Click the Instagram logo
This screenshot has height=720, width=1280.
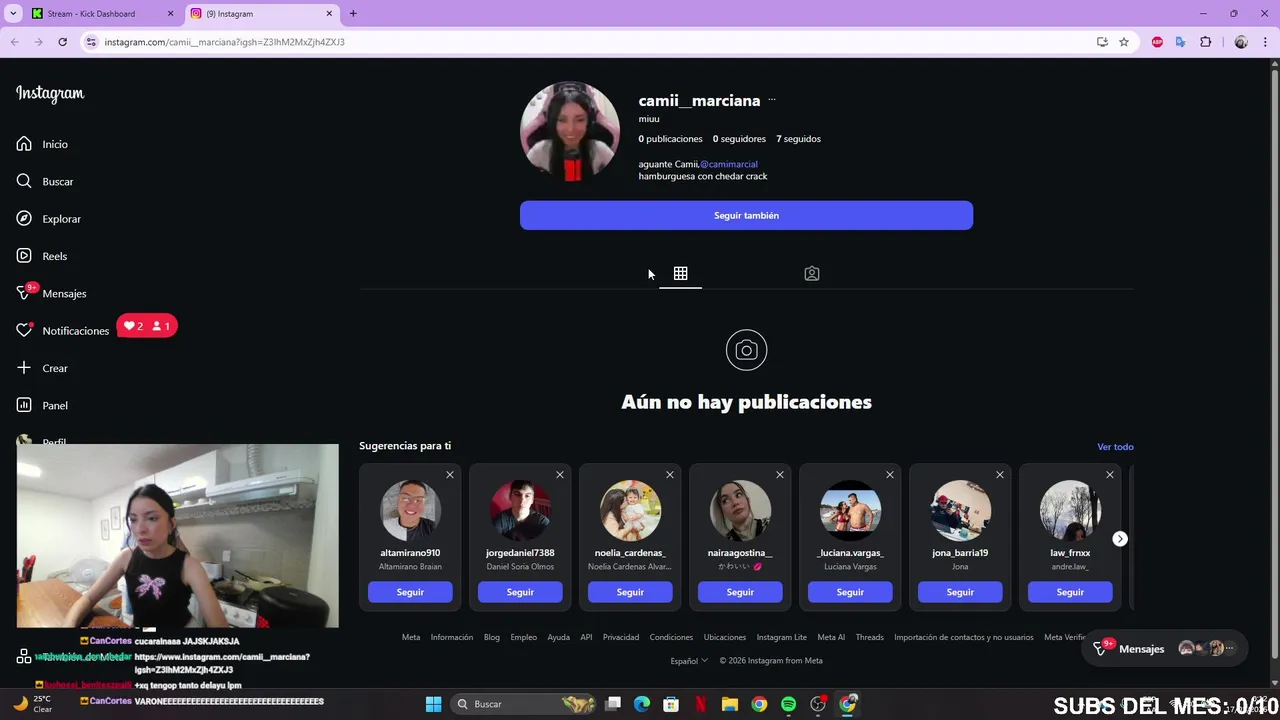click(x=50, y=94)
